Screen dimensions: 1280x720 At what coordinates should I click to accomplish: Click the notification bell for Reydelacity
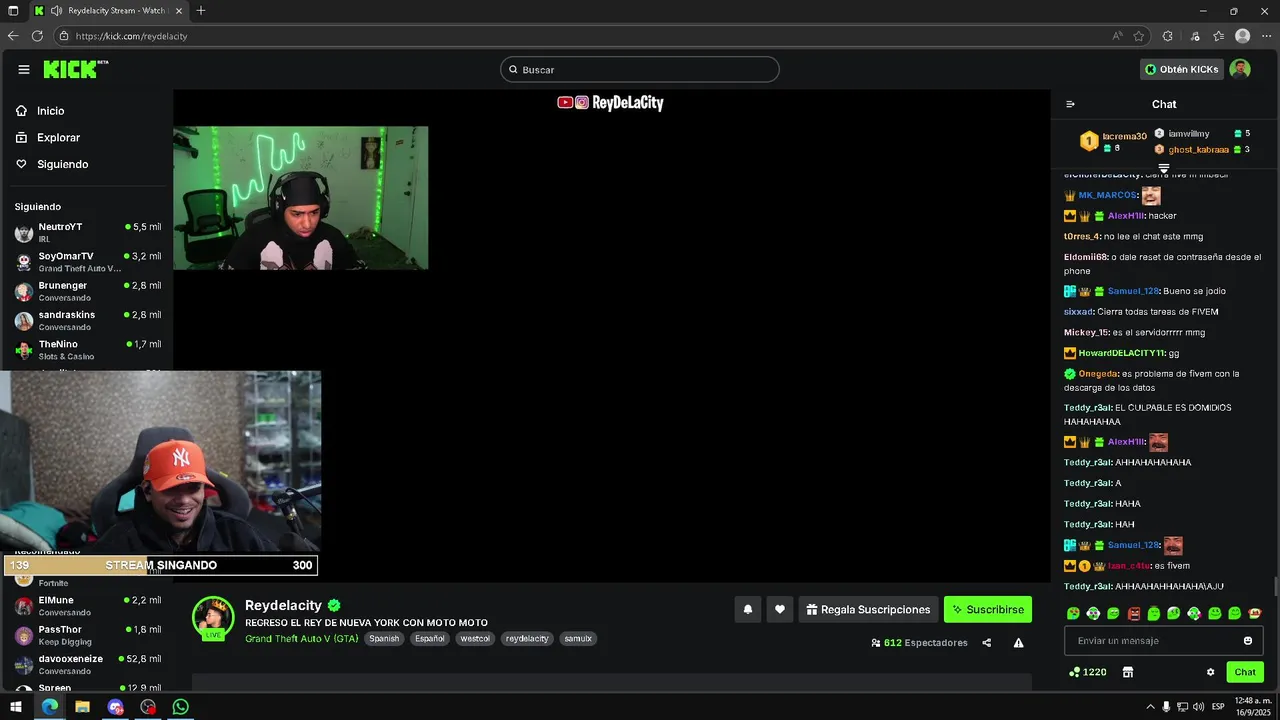pos(747,609)
